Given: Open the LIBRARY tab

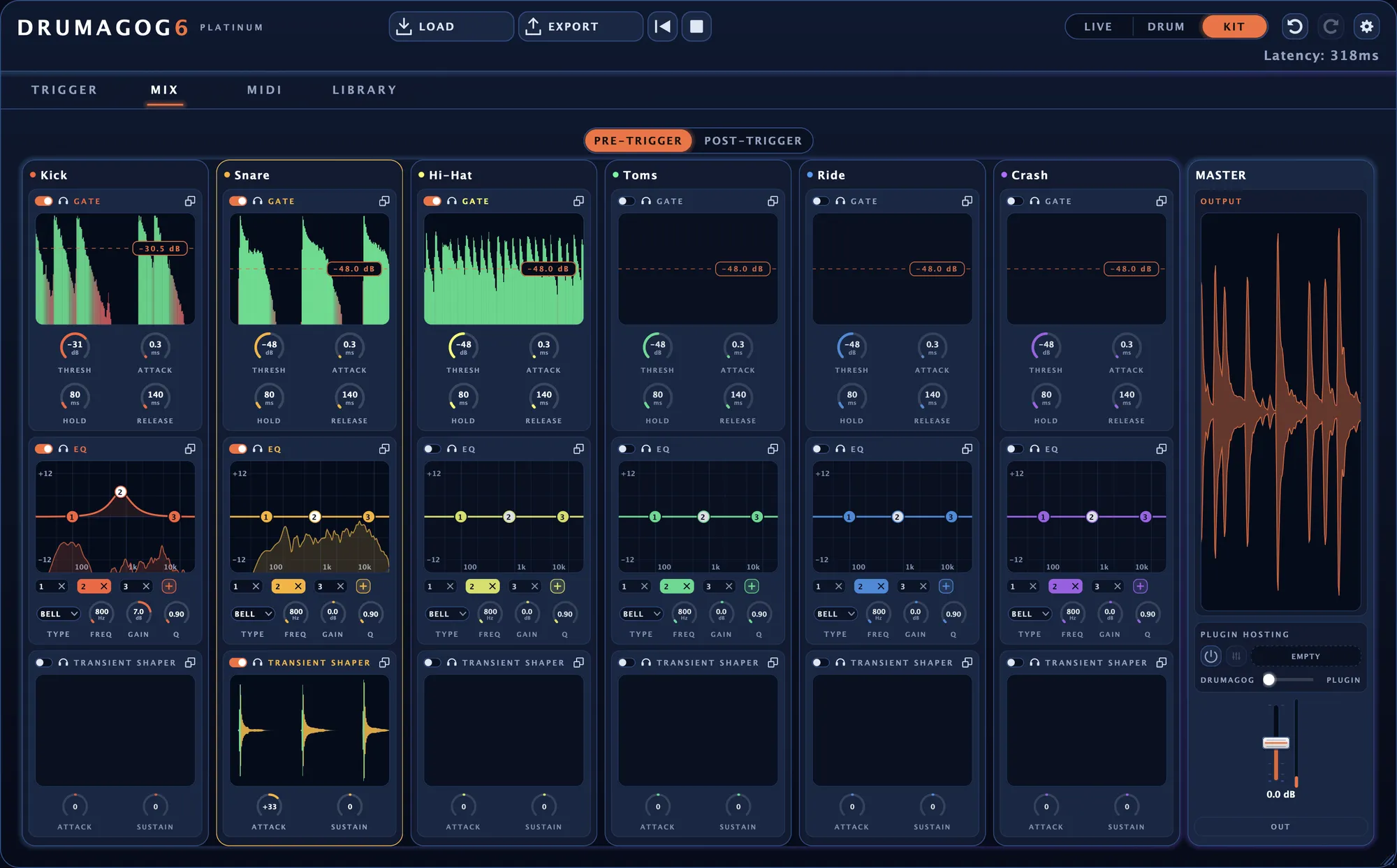Looking at the screenshot, I should [364, 90].
